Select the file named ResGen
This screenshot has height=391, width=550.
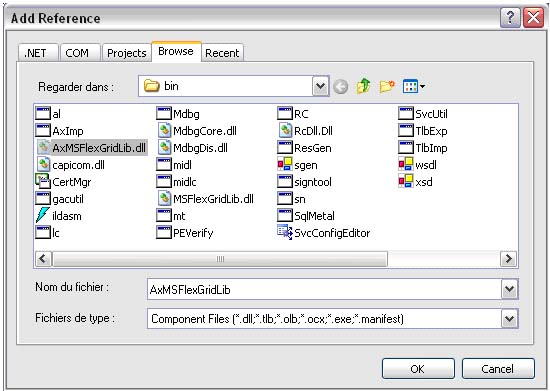(304, 148)
